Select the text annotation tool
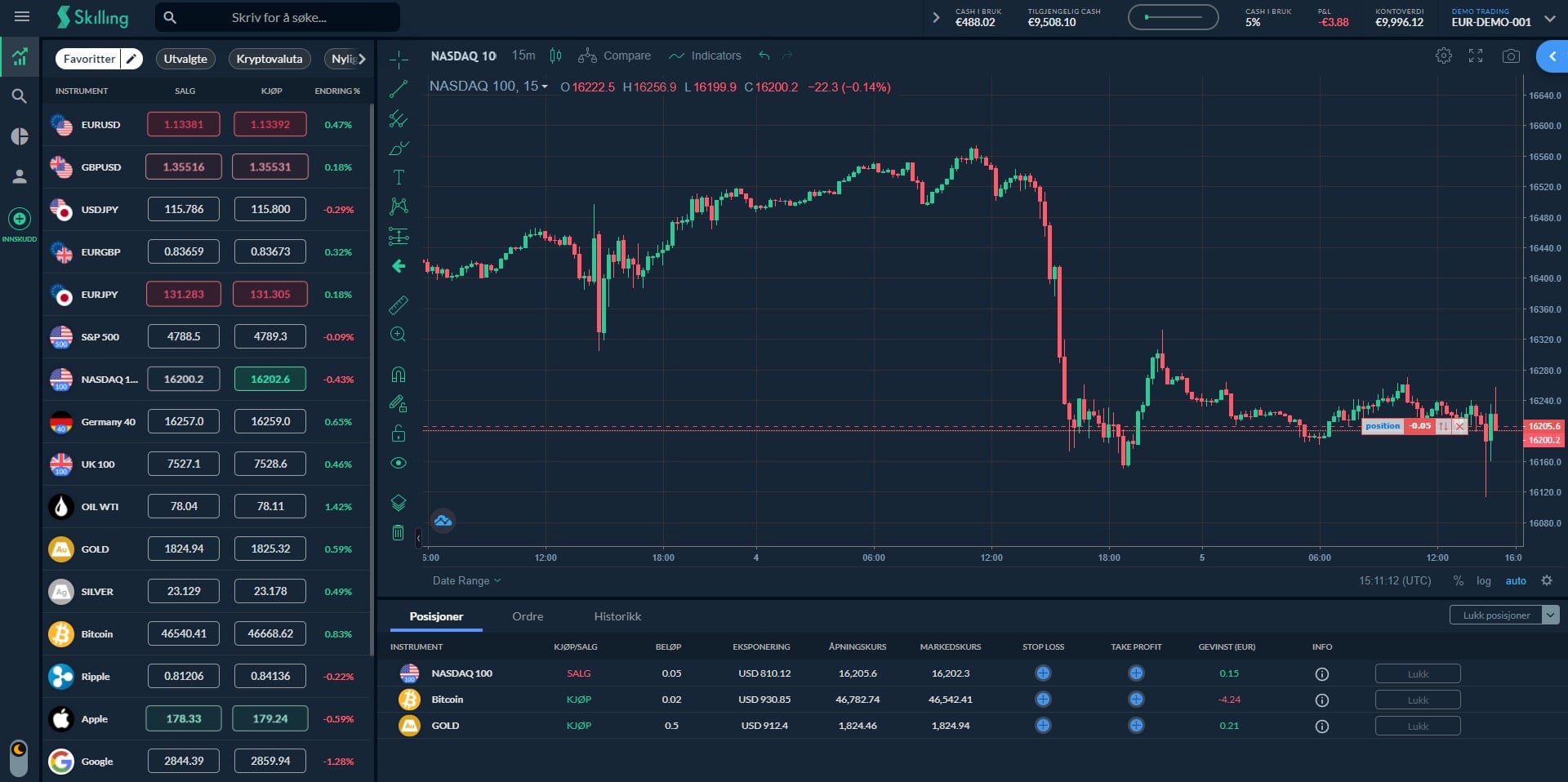 point(399,177)
